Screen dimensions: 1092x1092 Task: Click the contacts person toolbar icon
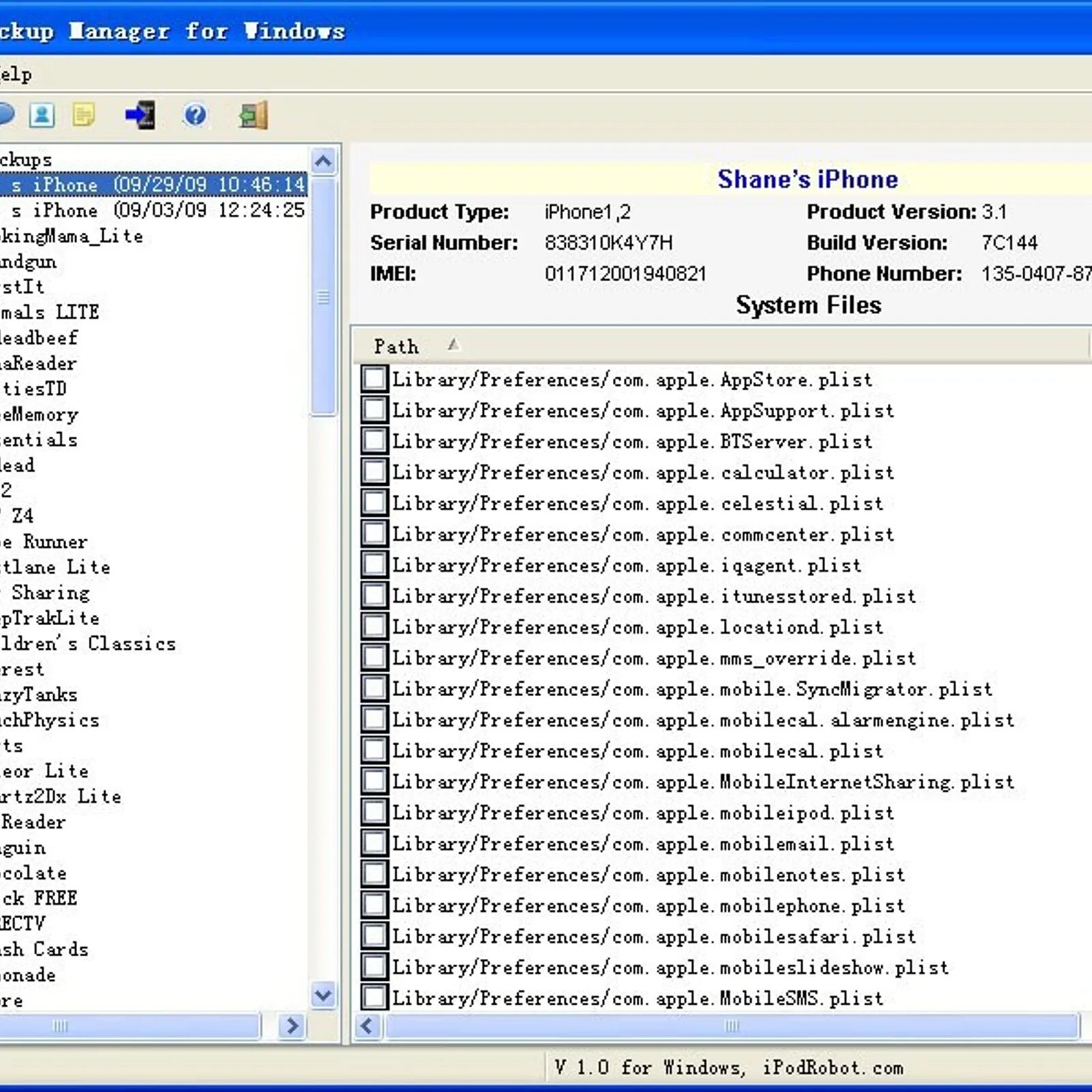point(42,115)
